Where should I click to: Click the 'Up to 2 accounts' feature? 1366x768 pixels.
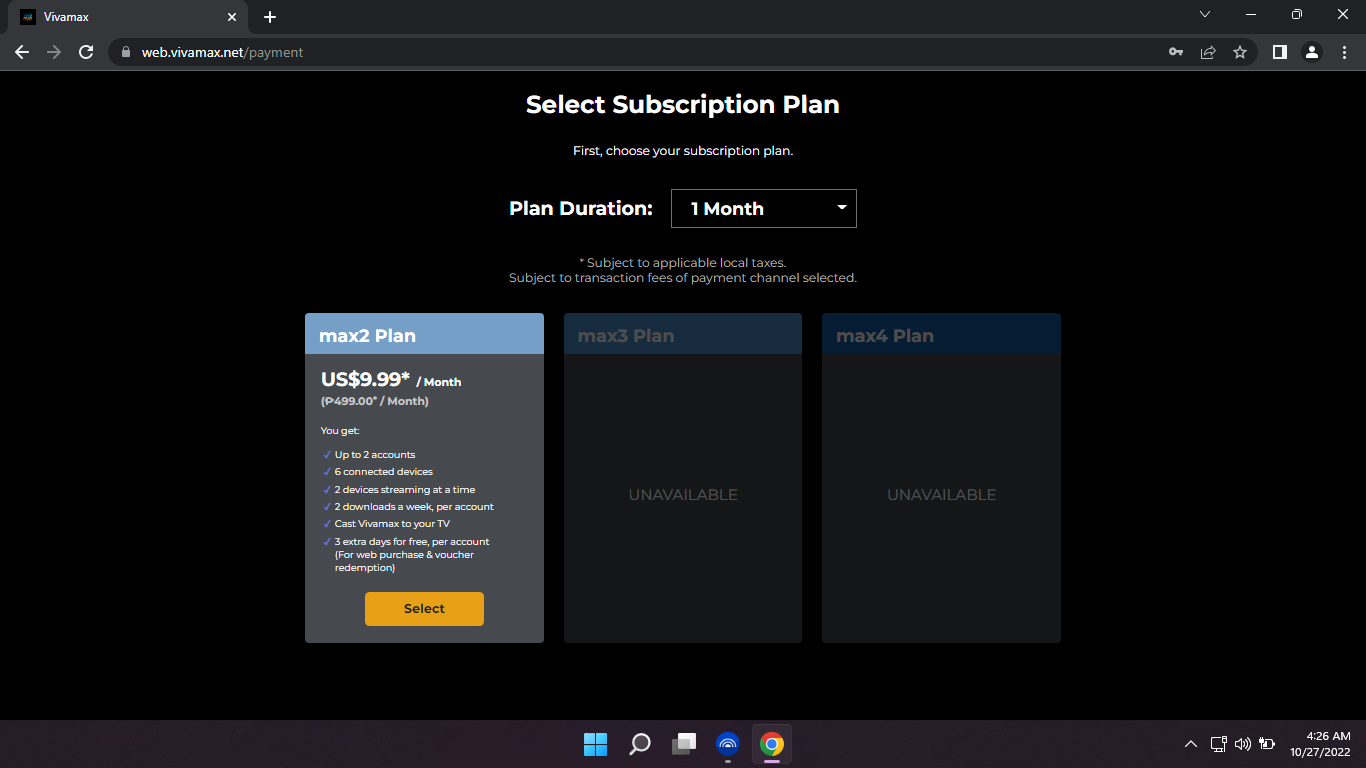[374, 455]
